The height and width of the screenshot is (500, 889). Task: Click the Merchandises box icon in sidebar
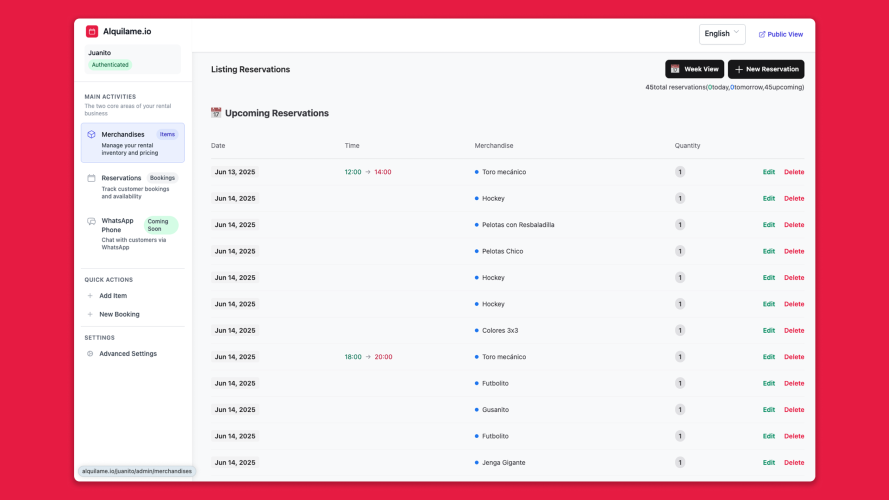click(91, 134)
